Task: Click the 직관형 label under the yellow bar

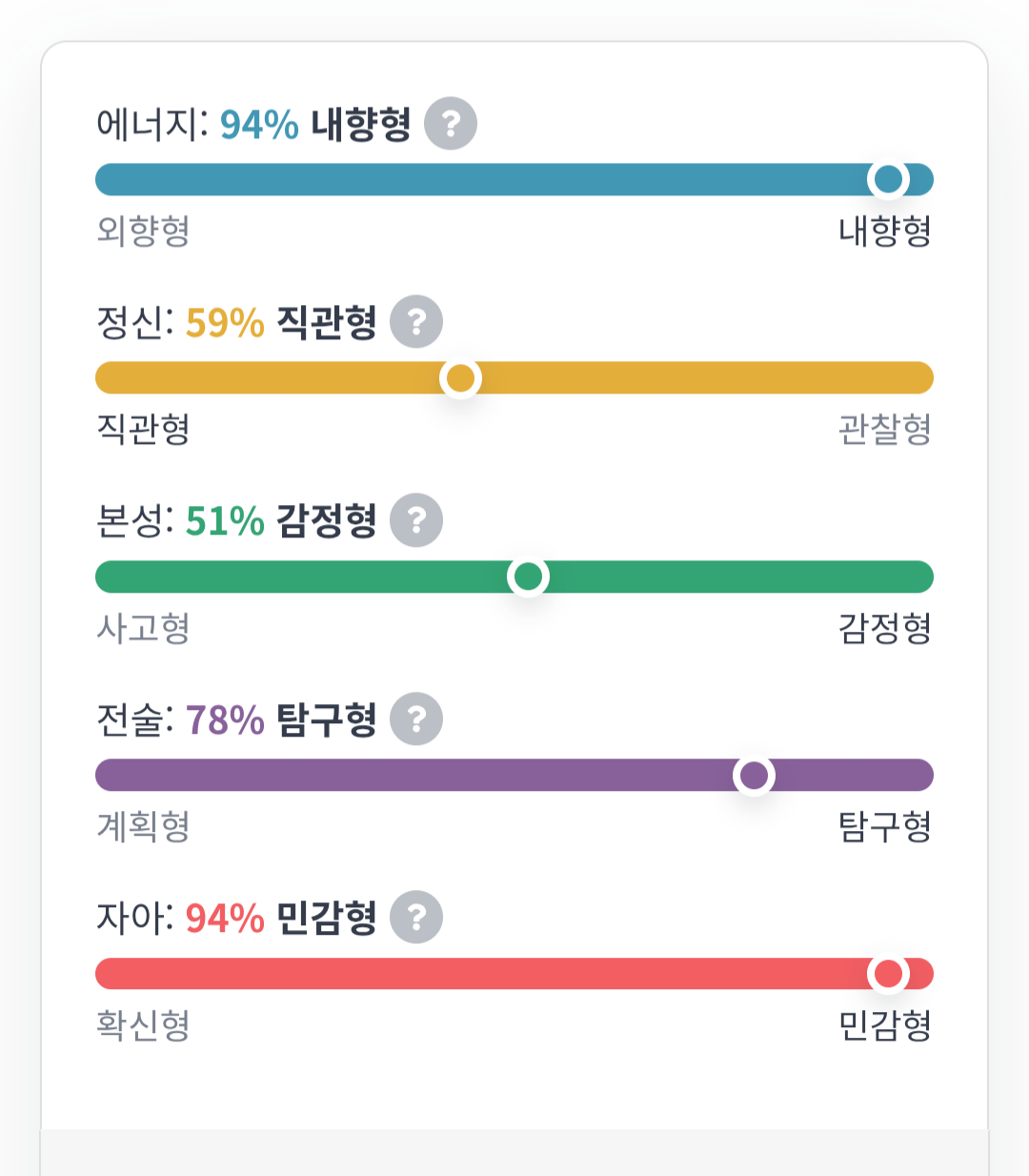Action: (143, 429)
